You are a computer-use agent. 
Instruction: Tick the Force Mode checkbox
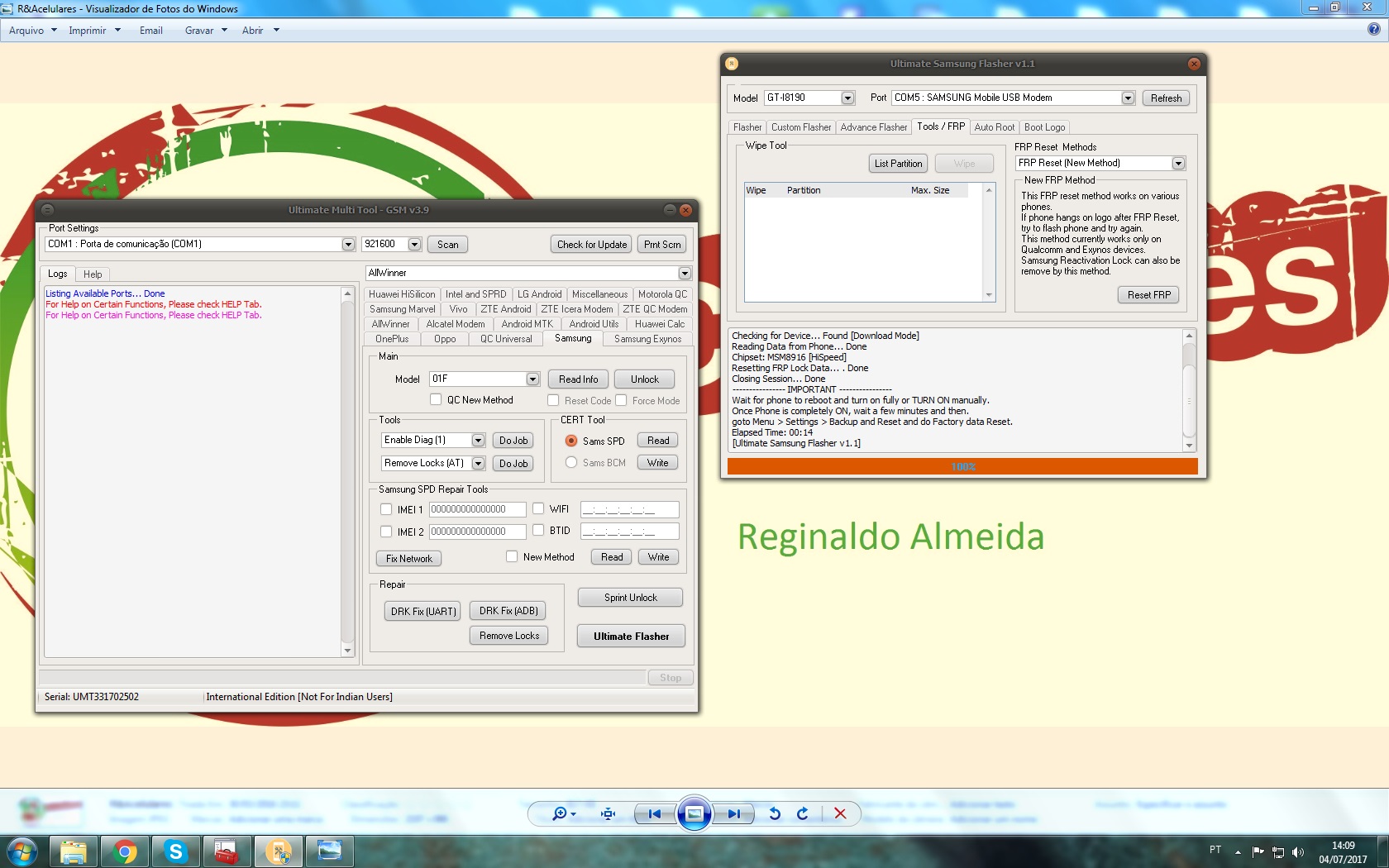(621, 401)
